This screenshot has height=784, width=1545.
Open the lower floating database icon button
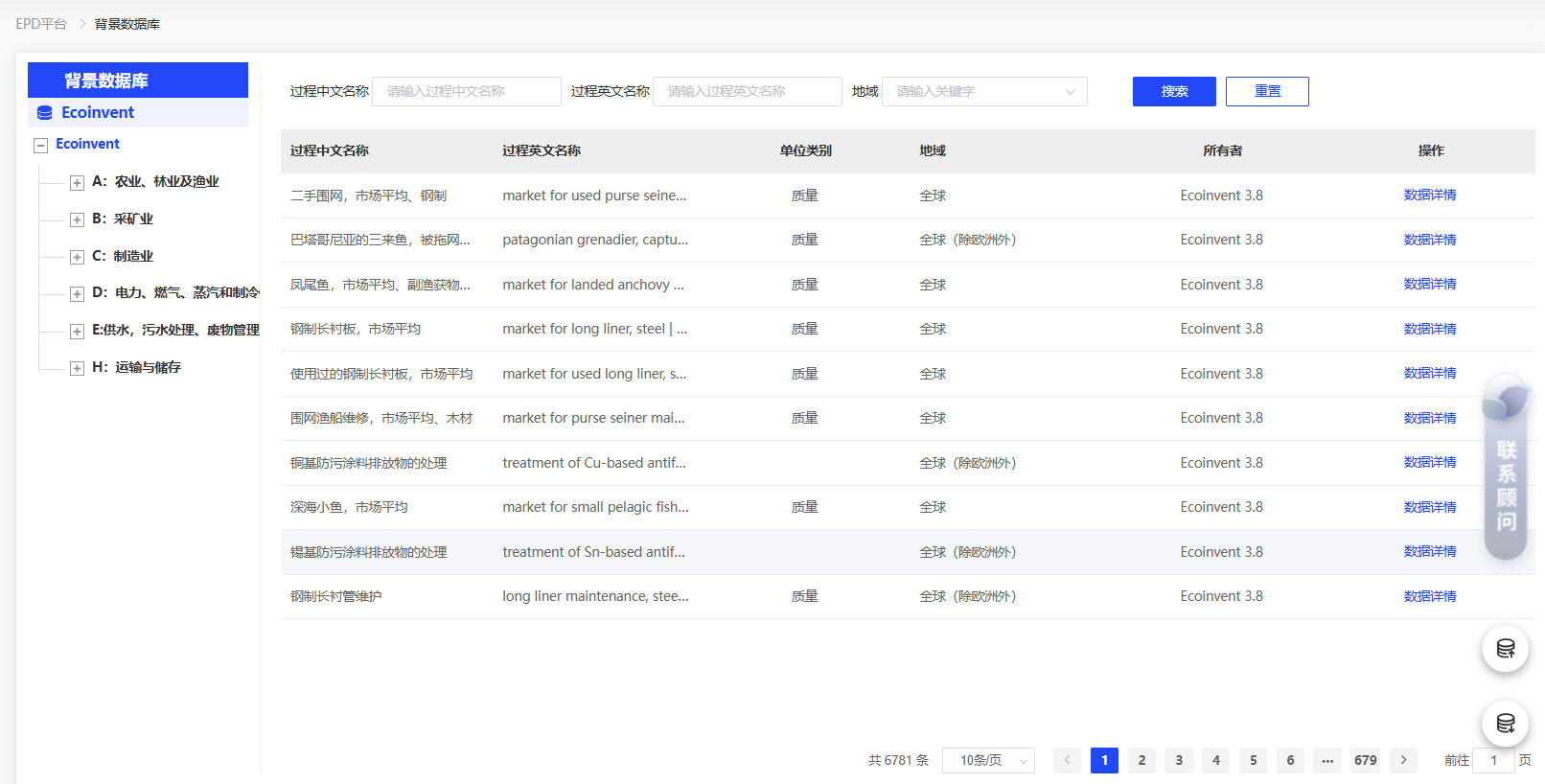click(1506, 724)
